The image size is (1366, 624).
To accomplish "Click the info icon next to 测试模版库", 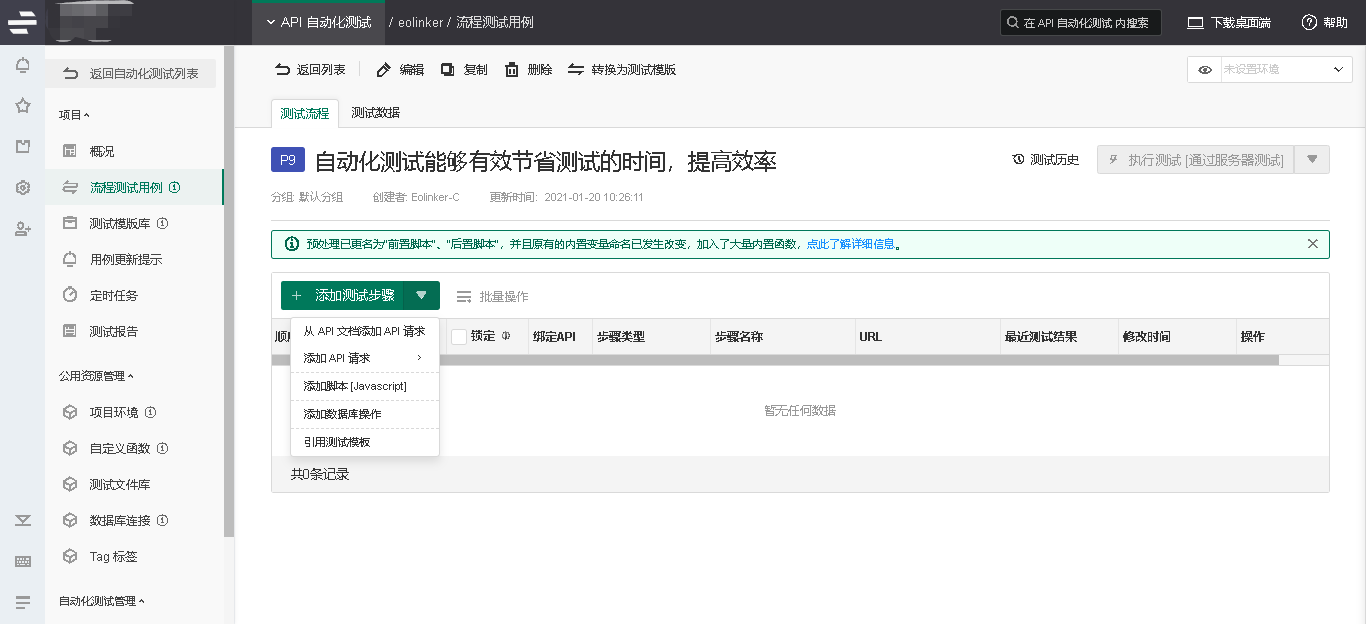I will (162, 223).
